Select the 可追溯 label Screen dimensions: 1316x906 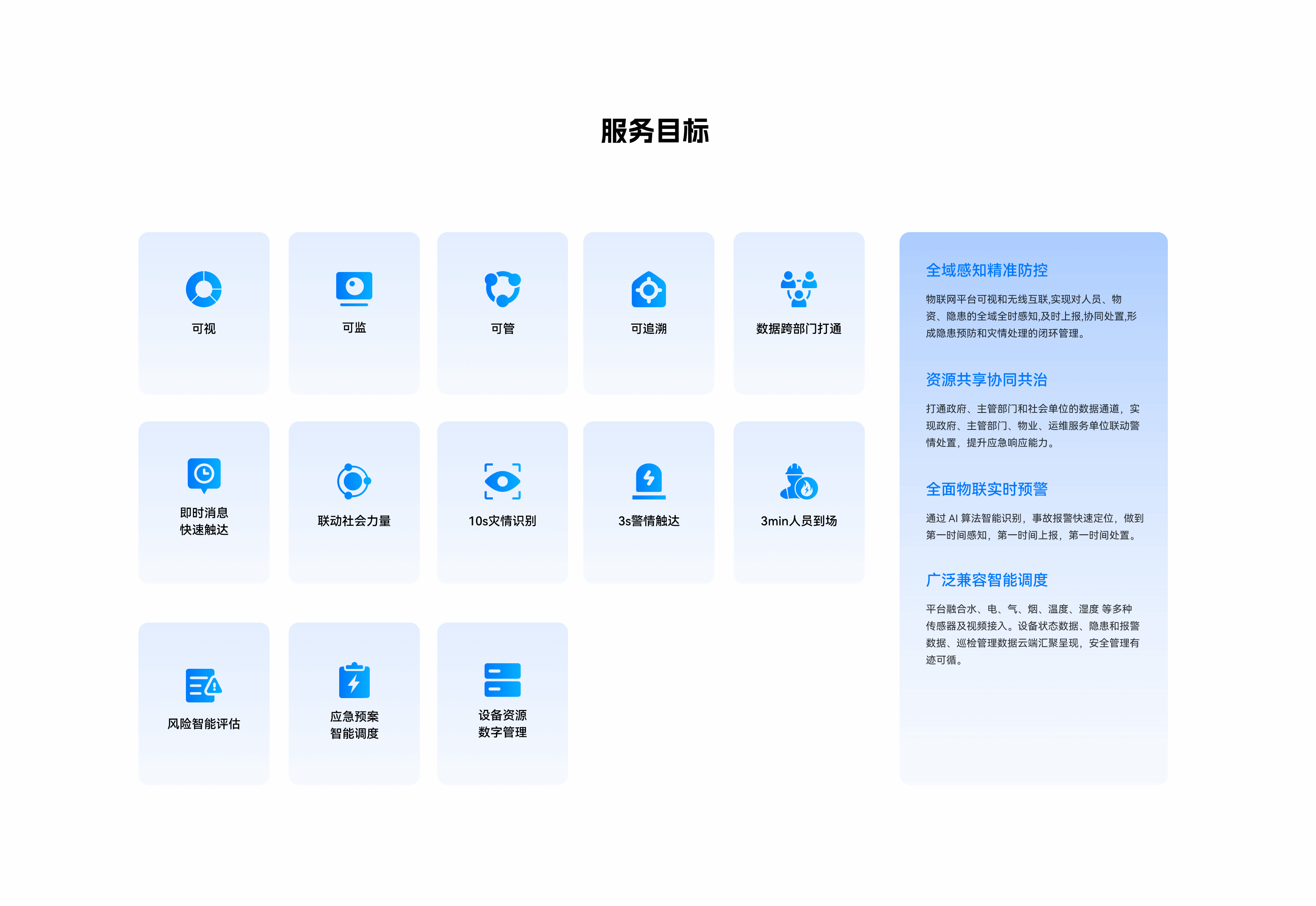(649, 329)
